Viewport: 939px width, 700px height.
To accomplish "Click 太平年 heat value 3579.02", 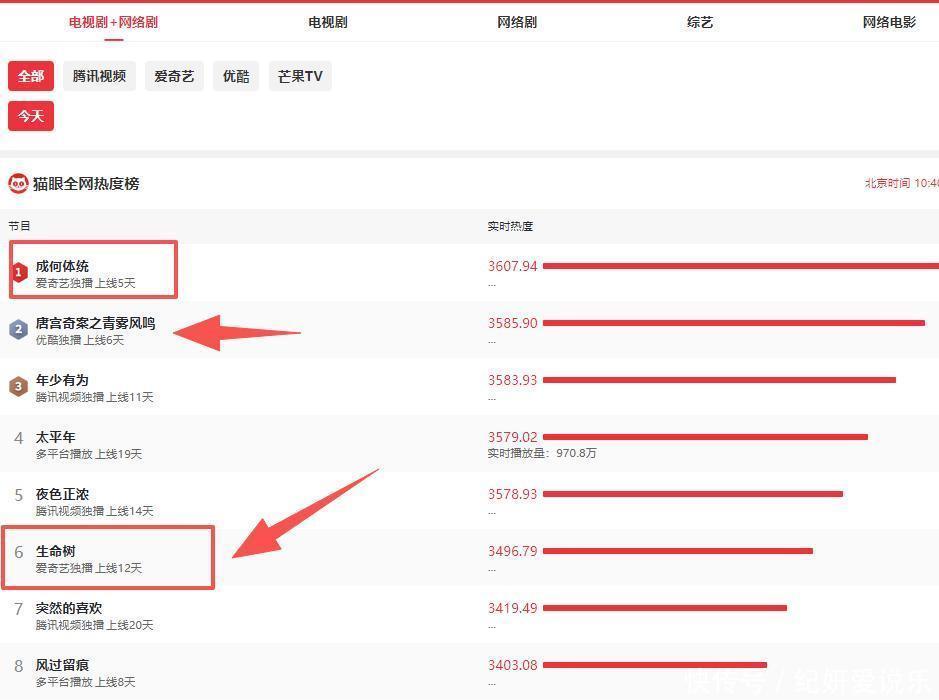I will (x=512, y=437).
